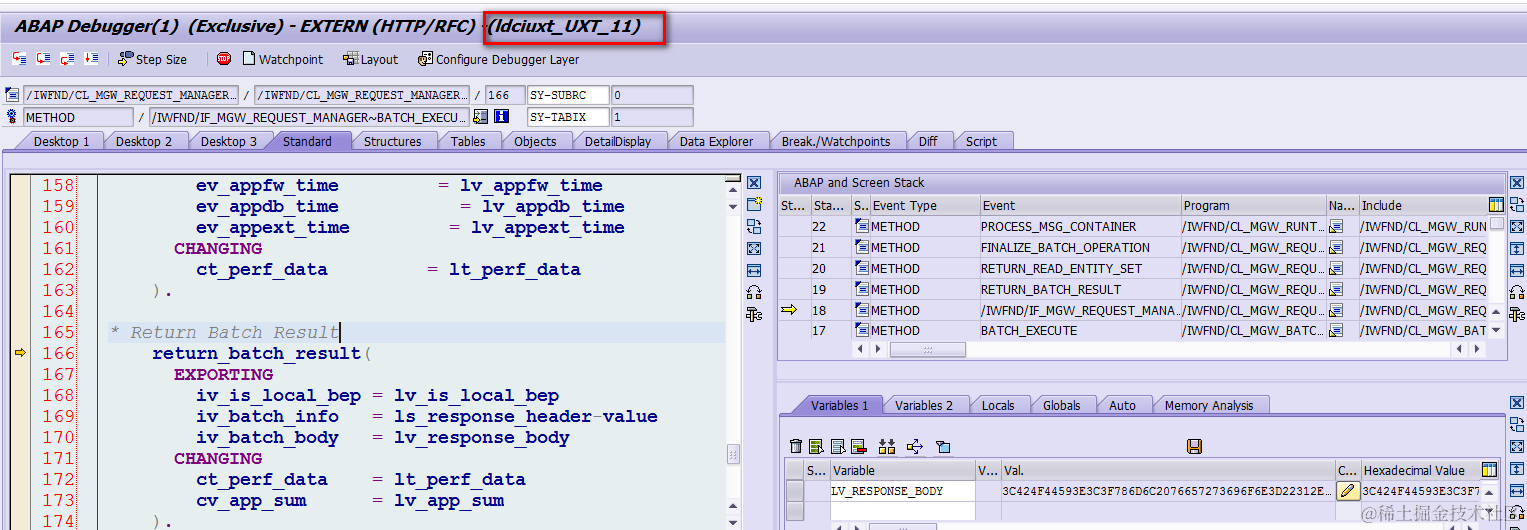Open the Tables tab
The height and width of the screenshot is (530, 1527).
coord(468,141)
